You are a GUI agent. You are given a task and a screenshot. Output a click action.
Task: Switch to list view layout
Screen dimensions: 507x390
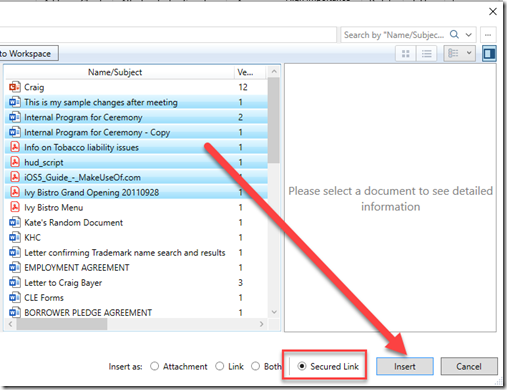pos(426,53)
